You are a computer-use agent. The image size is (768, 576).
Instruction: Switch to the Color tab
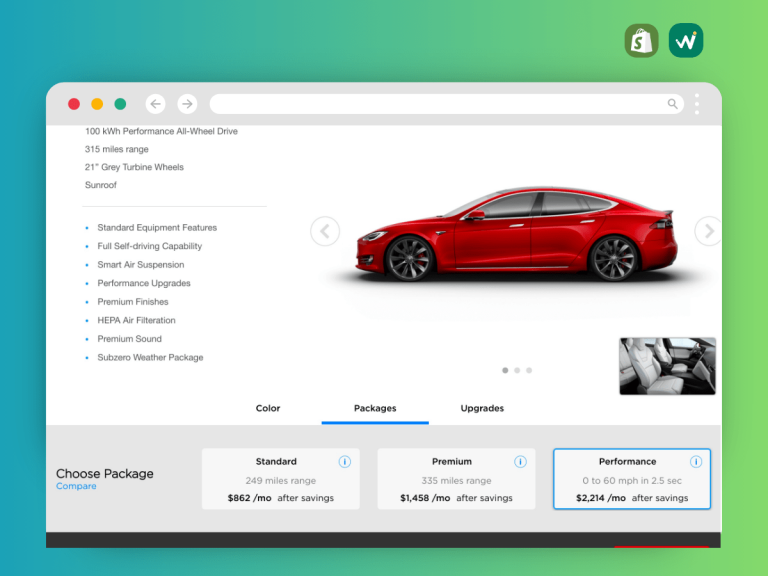point(268,408)
